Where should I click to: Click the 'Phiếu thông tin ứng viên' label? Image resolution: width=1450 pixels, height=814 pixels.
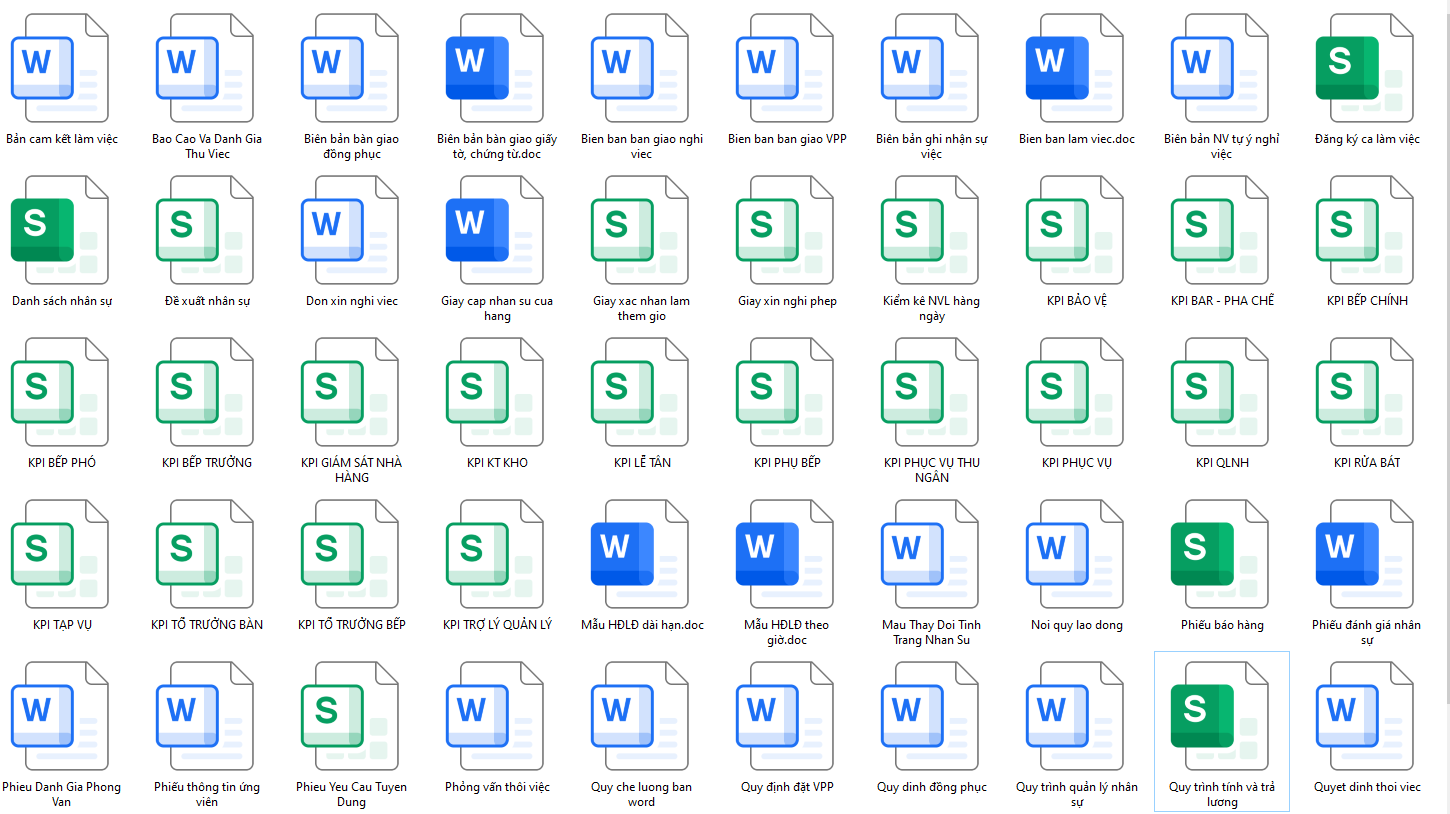coord(207,795)
